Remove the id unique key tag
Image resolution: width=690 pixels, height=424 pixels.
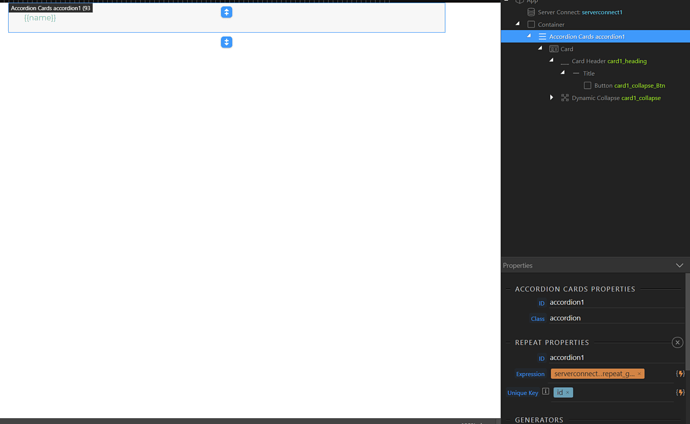(568, 393)
